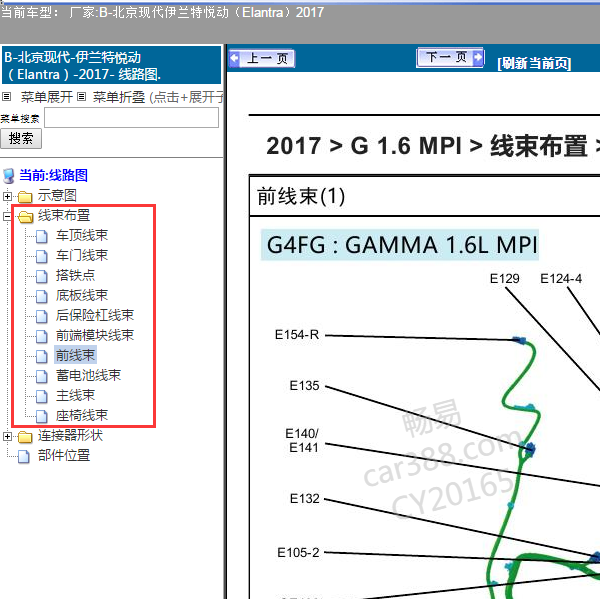Expand the 示意图 folder plus toggle
Image resolution: width=600 pixels, height=599 pixels.
(7, 196)
